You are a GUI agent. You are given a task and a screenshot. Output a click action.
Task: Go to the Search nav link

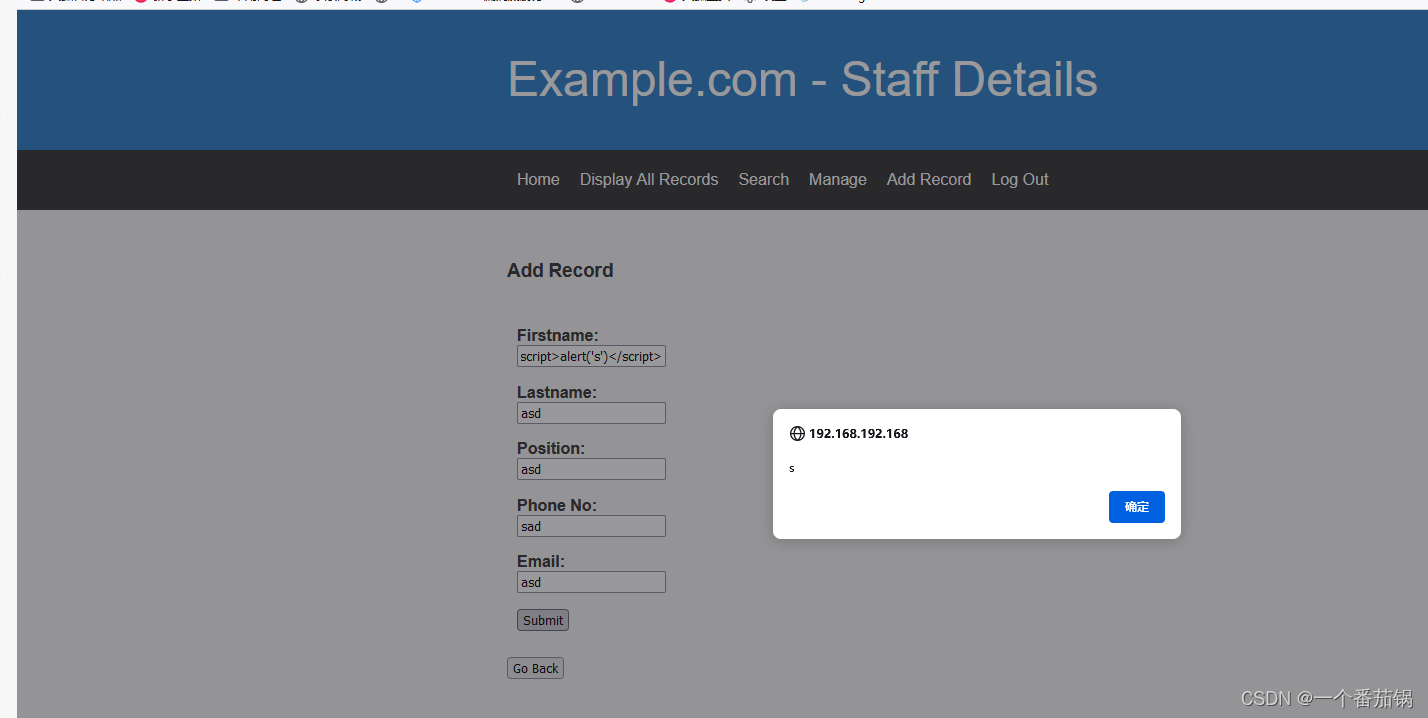(764, 180)
